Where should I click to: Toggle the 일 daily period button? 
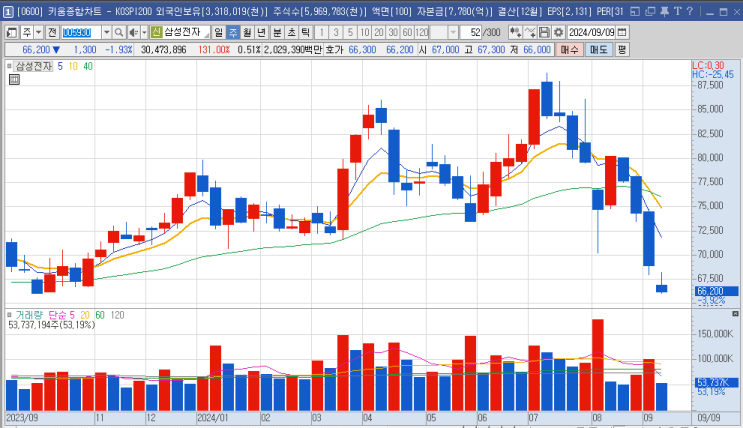[218, 32]
